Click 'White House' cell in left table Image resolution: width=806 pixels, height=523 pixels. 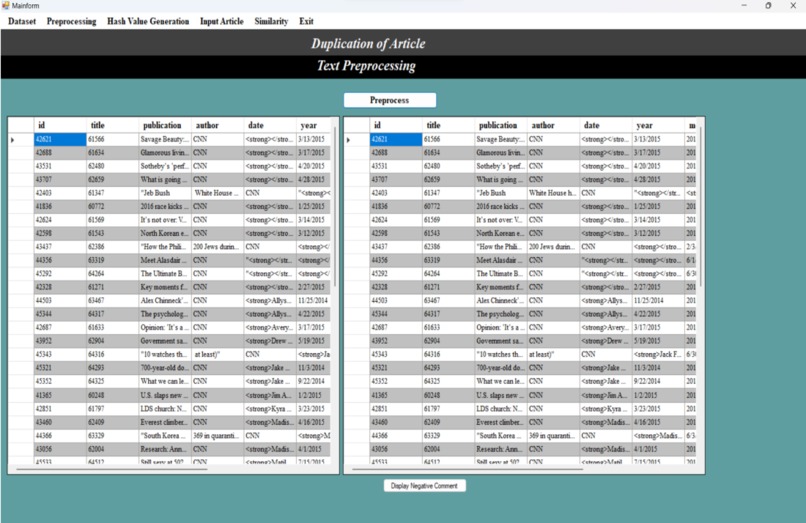pyautogui.click(x=217, y=193)
